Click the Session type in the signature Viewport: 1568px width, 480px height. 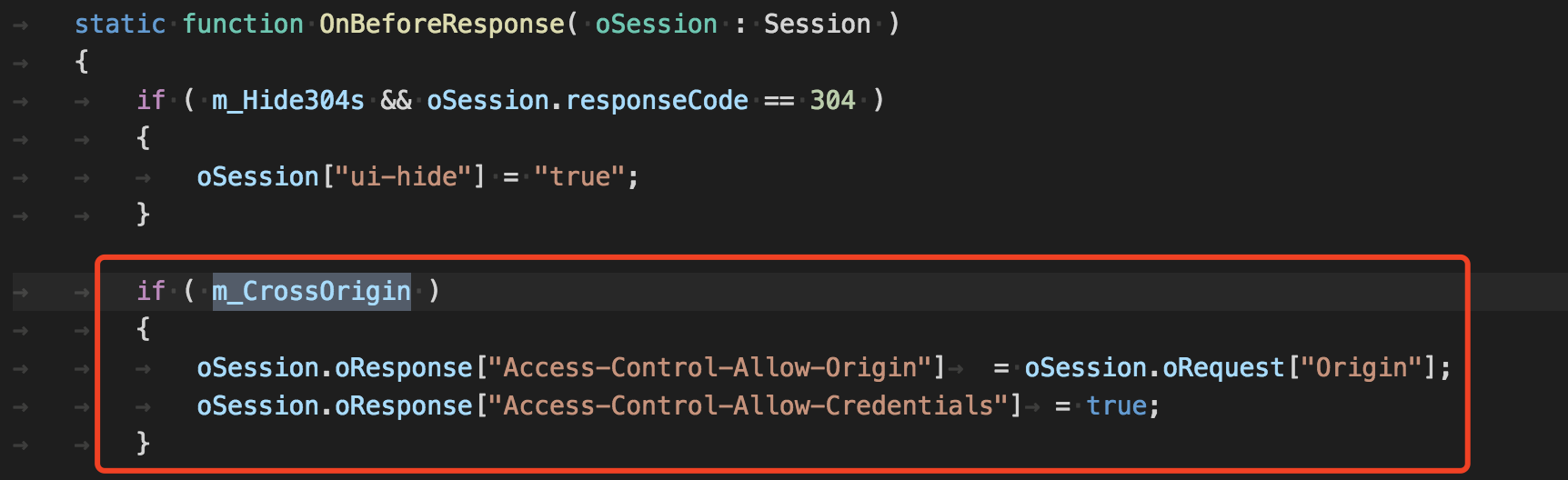pos(817,24)
